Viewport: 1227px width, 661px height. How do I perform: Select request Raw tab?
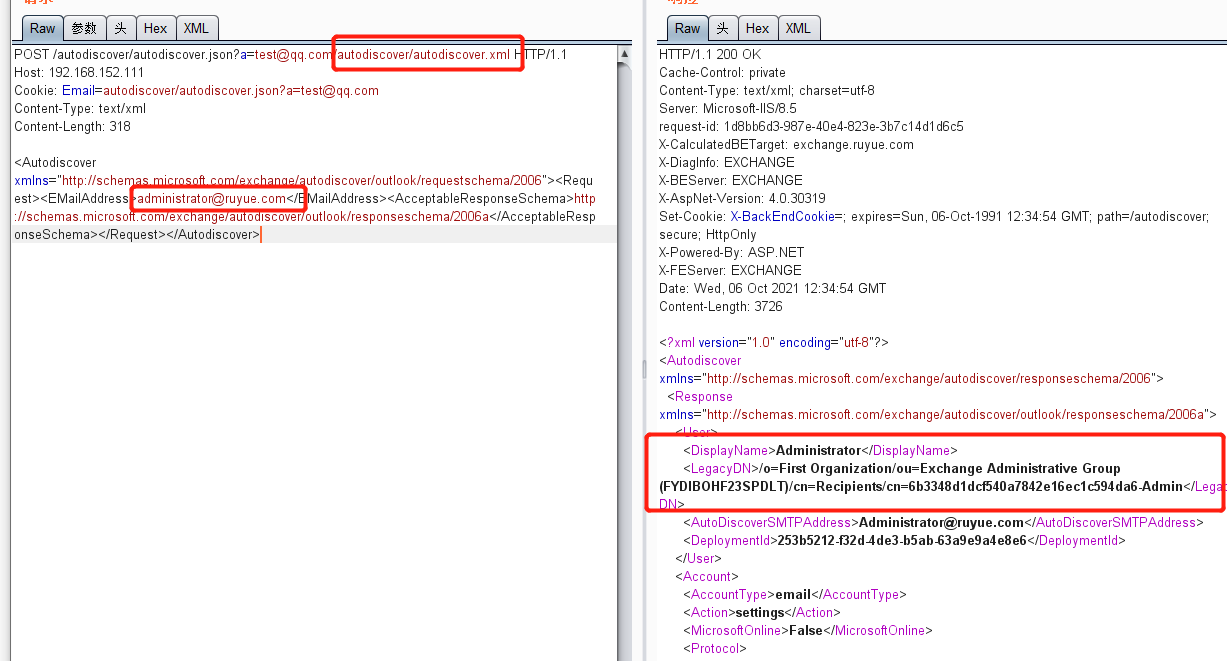[x=42, y=29]
